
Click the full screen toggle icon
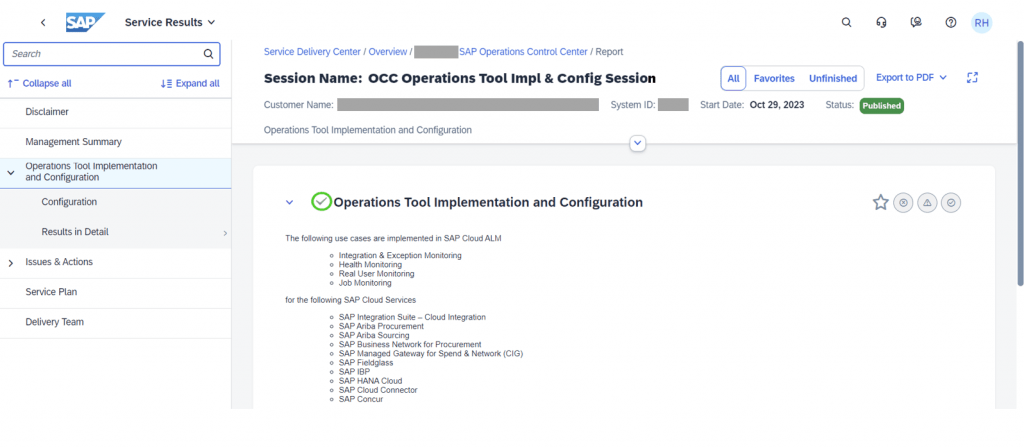[972, 78]
